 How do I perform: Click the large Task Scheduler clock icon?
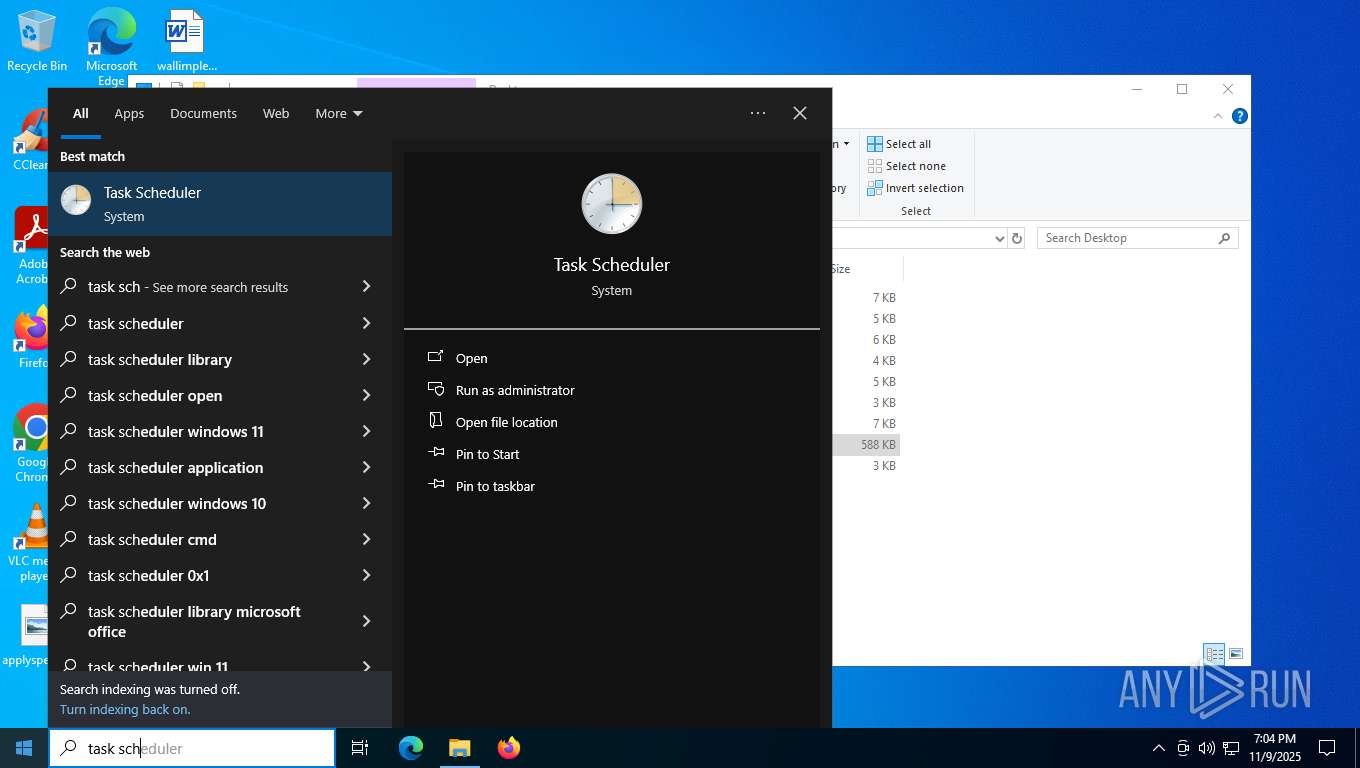[612, 204]
